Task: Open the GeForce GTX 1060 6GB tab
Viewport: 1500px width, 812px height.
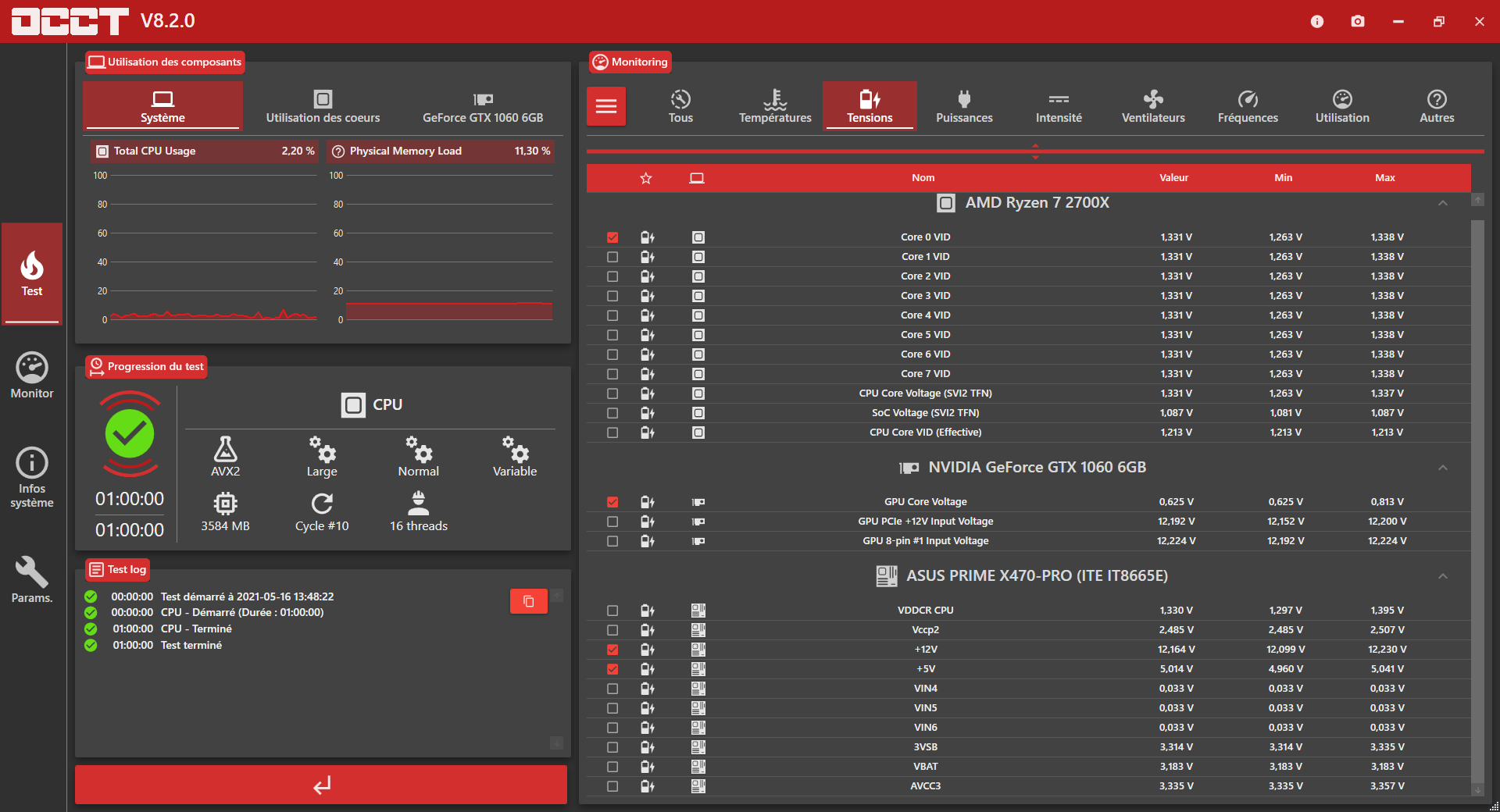Action: [x=483, y=105]
